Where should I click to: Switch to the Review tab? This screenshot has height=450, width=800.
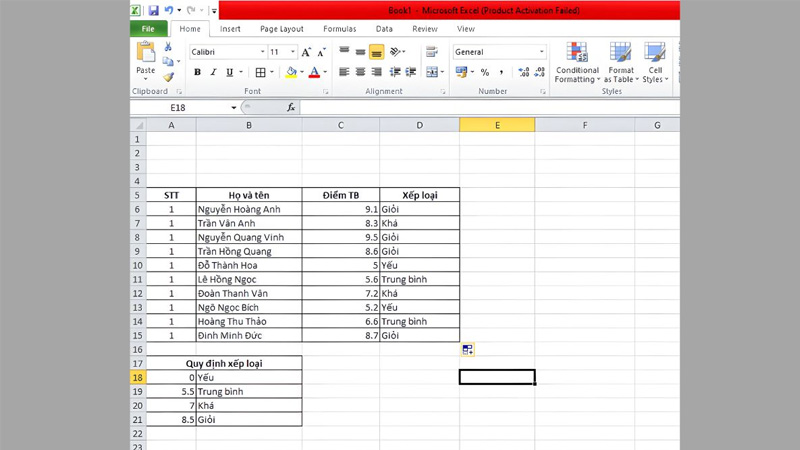(x=425, y=29)
